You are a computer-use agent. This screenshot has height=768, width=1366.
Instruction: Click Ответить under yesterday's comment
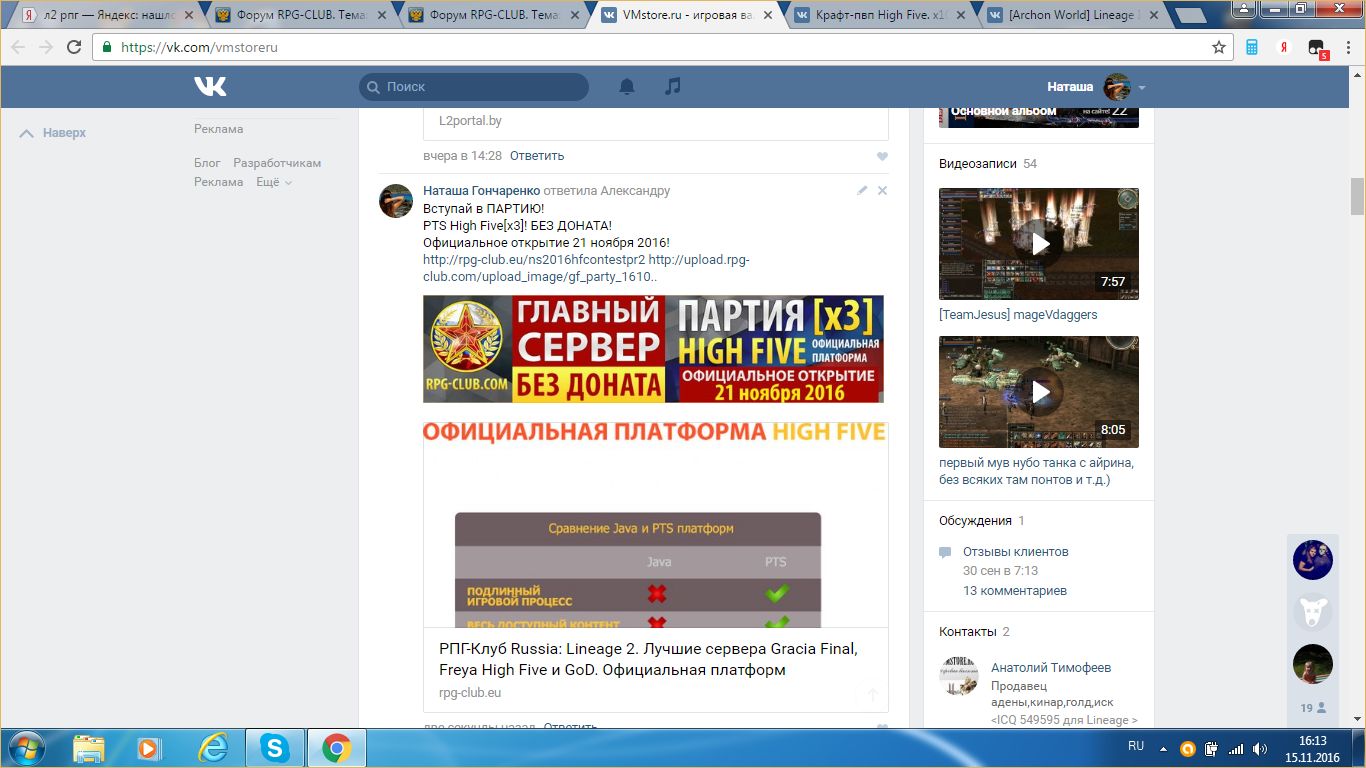537,156
